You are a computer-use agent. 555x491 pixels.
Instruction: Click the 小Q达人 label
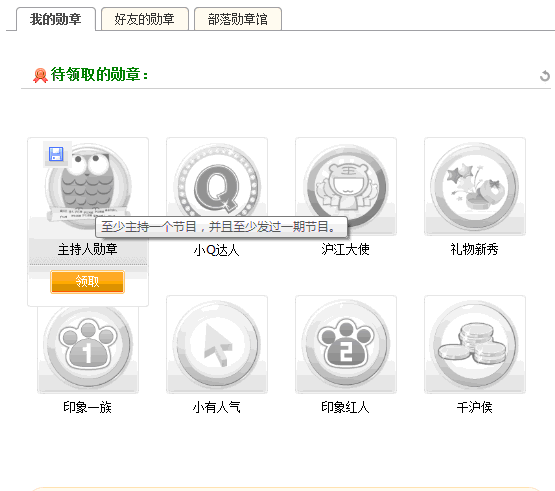tap(217, 250)
